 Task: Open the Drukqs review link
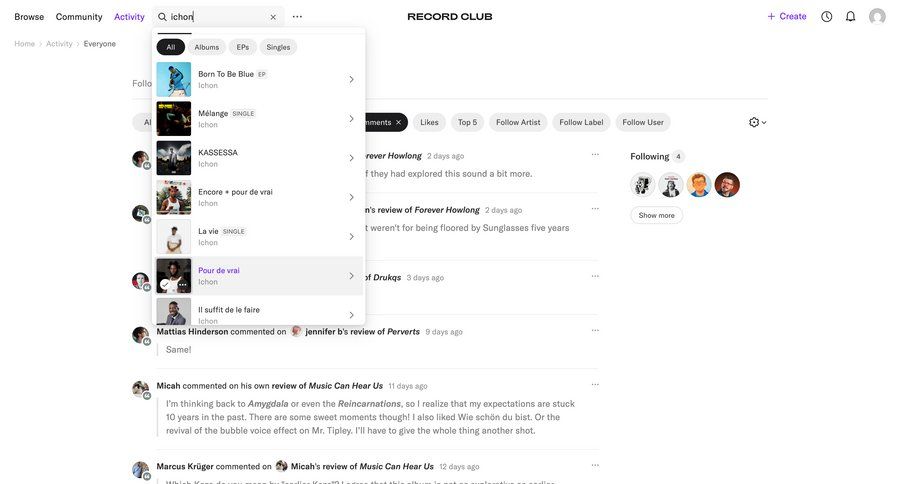[x=387, y=277]
